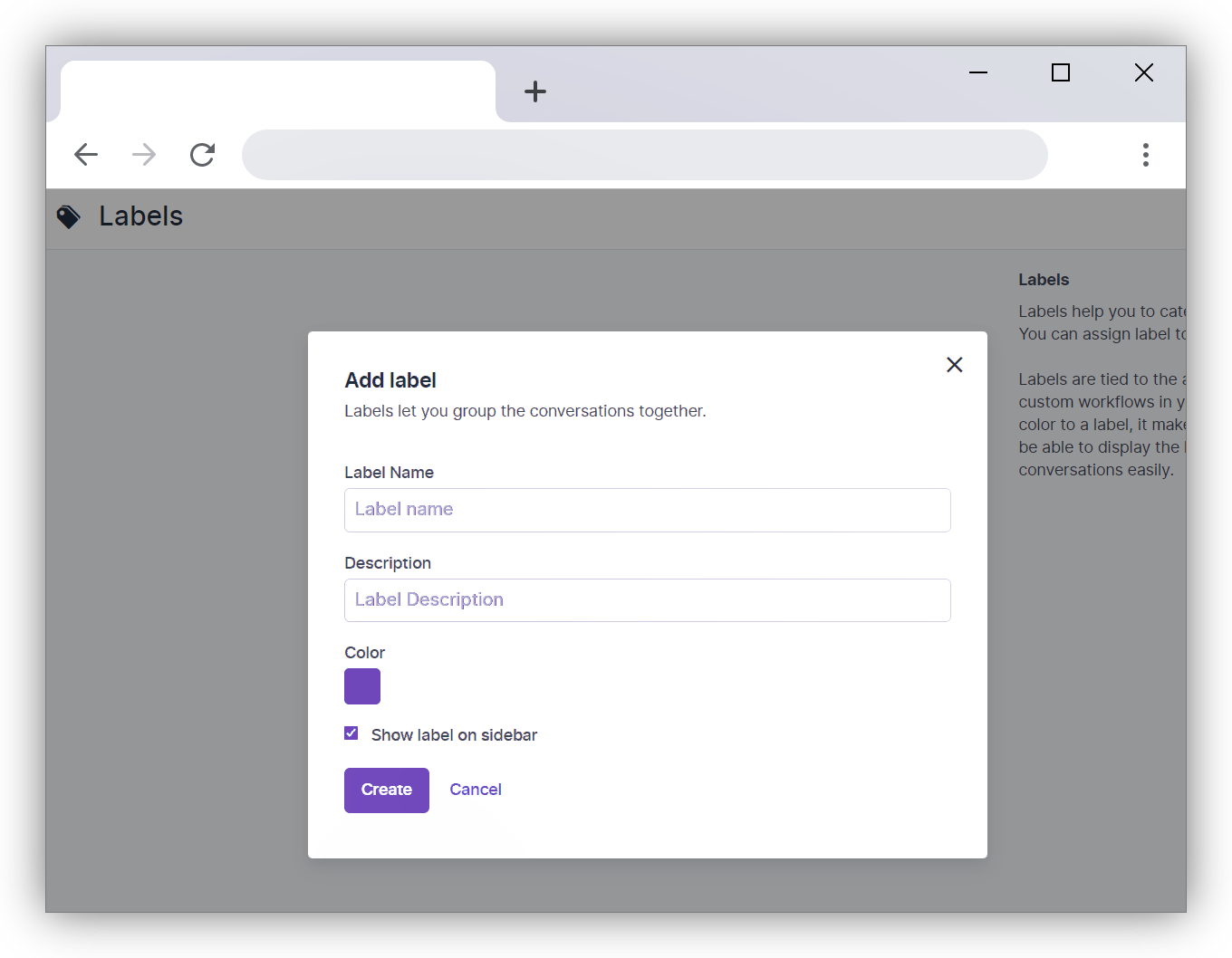Focus the Label Name input field
1232x958 pixels.
(647, 510)
